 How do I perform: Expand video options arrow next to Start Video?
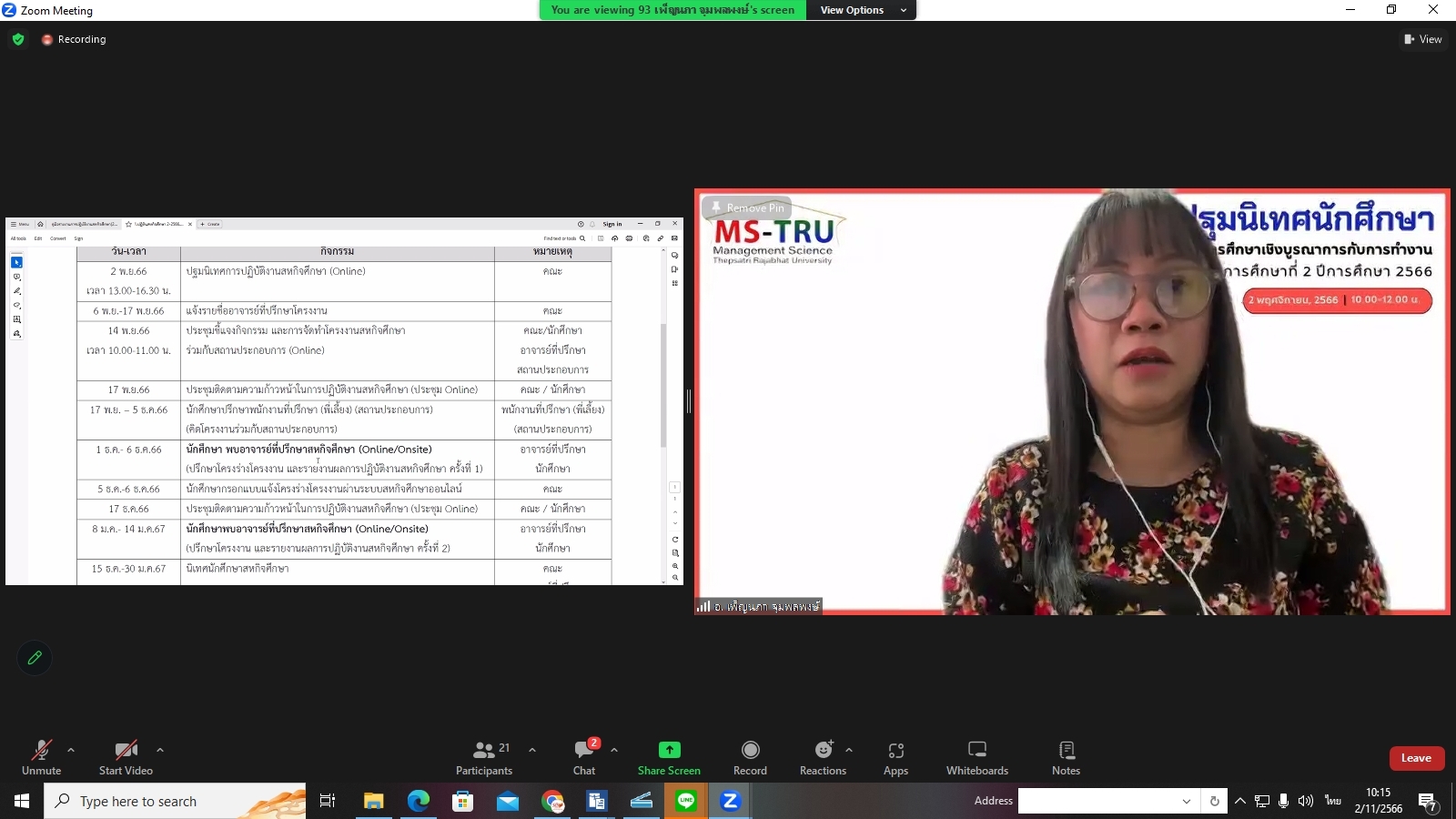[x=160, y=750]
